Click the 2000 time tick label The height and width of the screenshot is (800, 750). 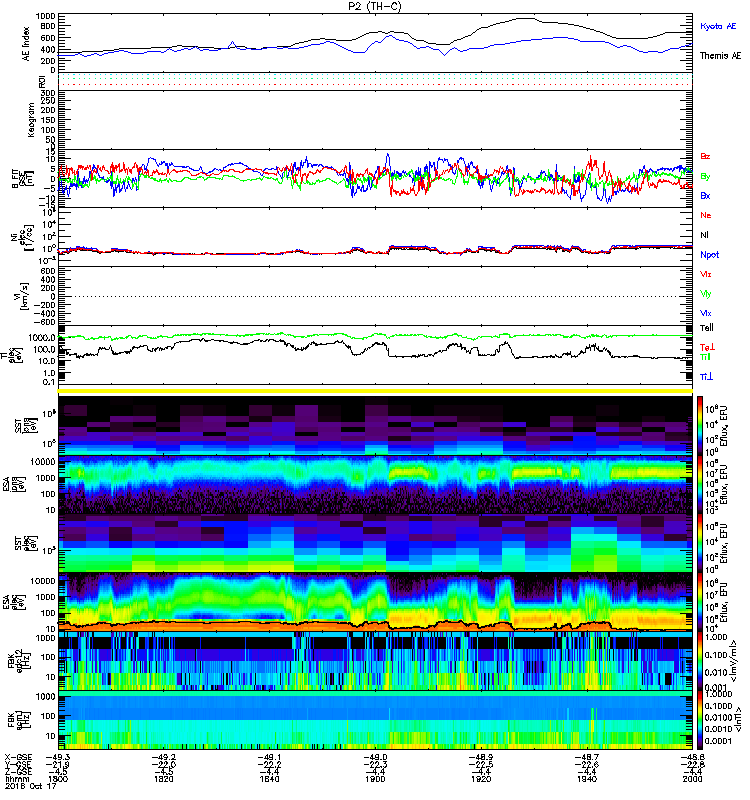tap(692, 779)
